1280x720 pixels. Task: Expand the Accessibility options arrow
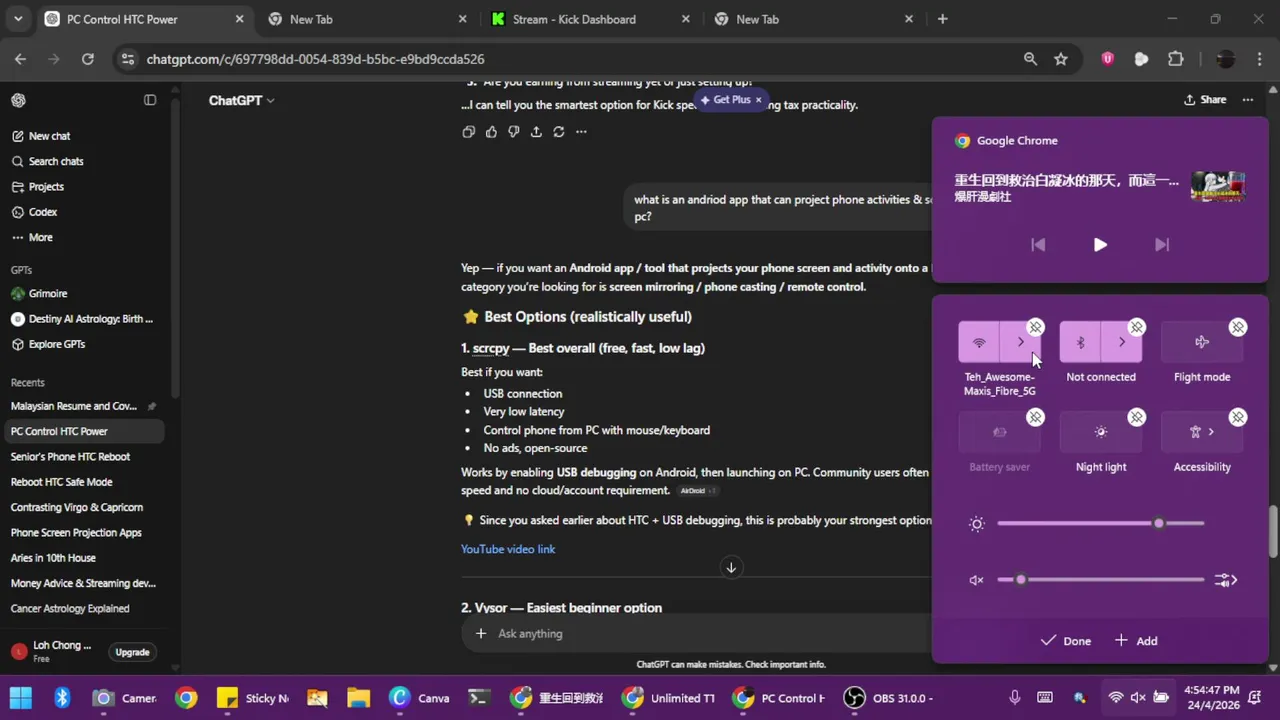(1211, 432)
